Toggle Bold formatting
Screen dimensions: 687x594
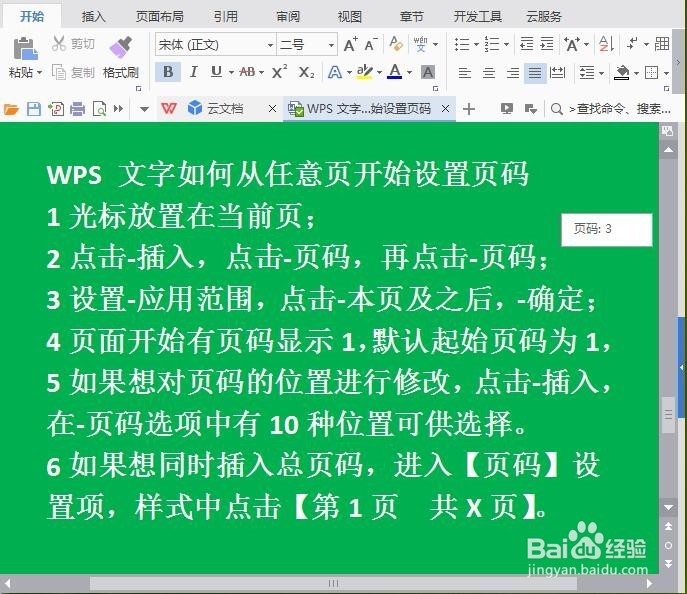pos(168,72)
